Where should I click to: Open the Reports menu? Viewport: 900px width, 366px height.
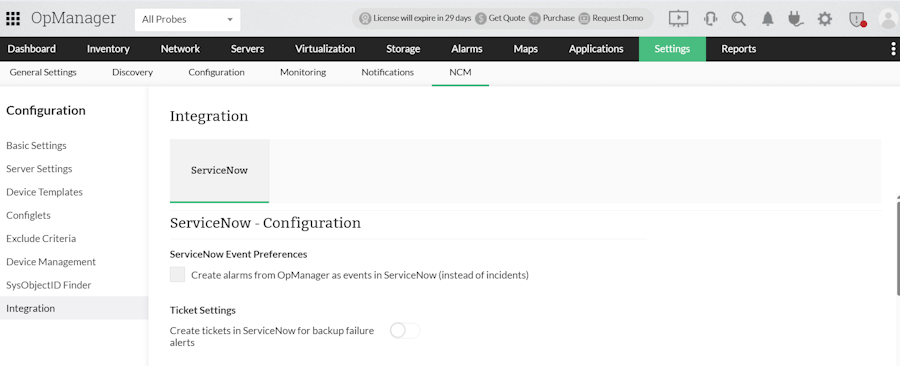[x=738, y=49]
